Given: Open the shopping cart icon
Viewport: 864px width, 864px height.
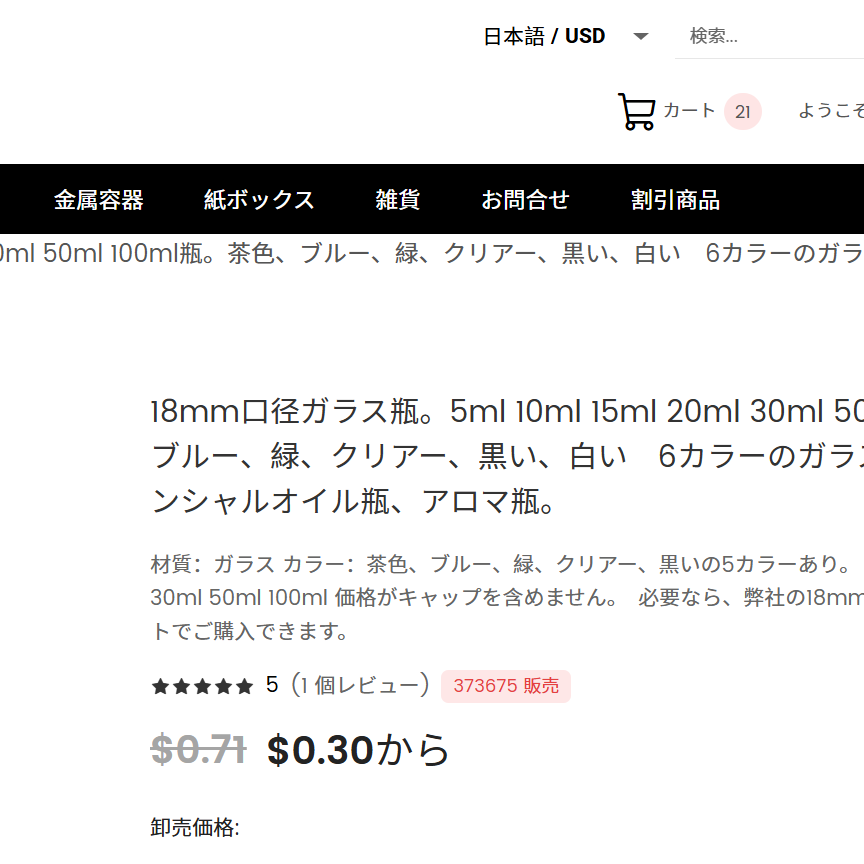Looking at the screenshot, I should pos(636,111).
